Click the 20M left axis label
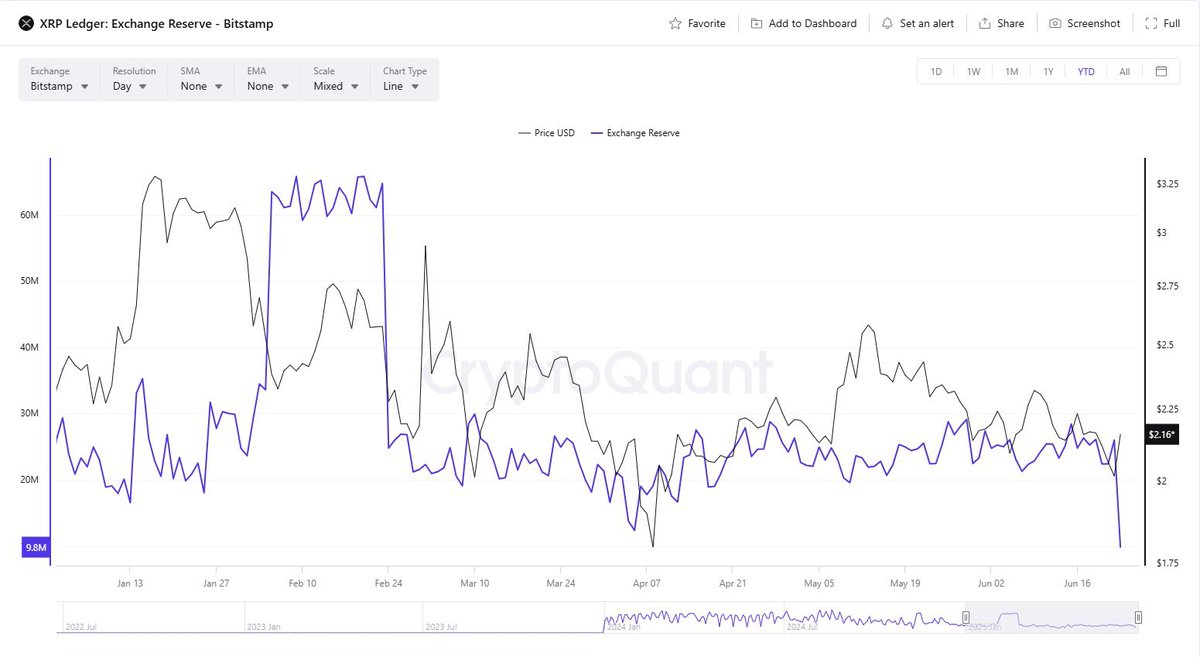Viewport: 1200px width, 657px height. (28, 480)
